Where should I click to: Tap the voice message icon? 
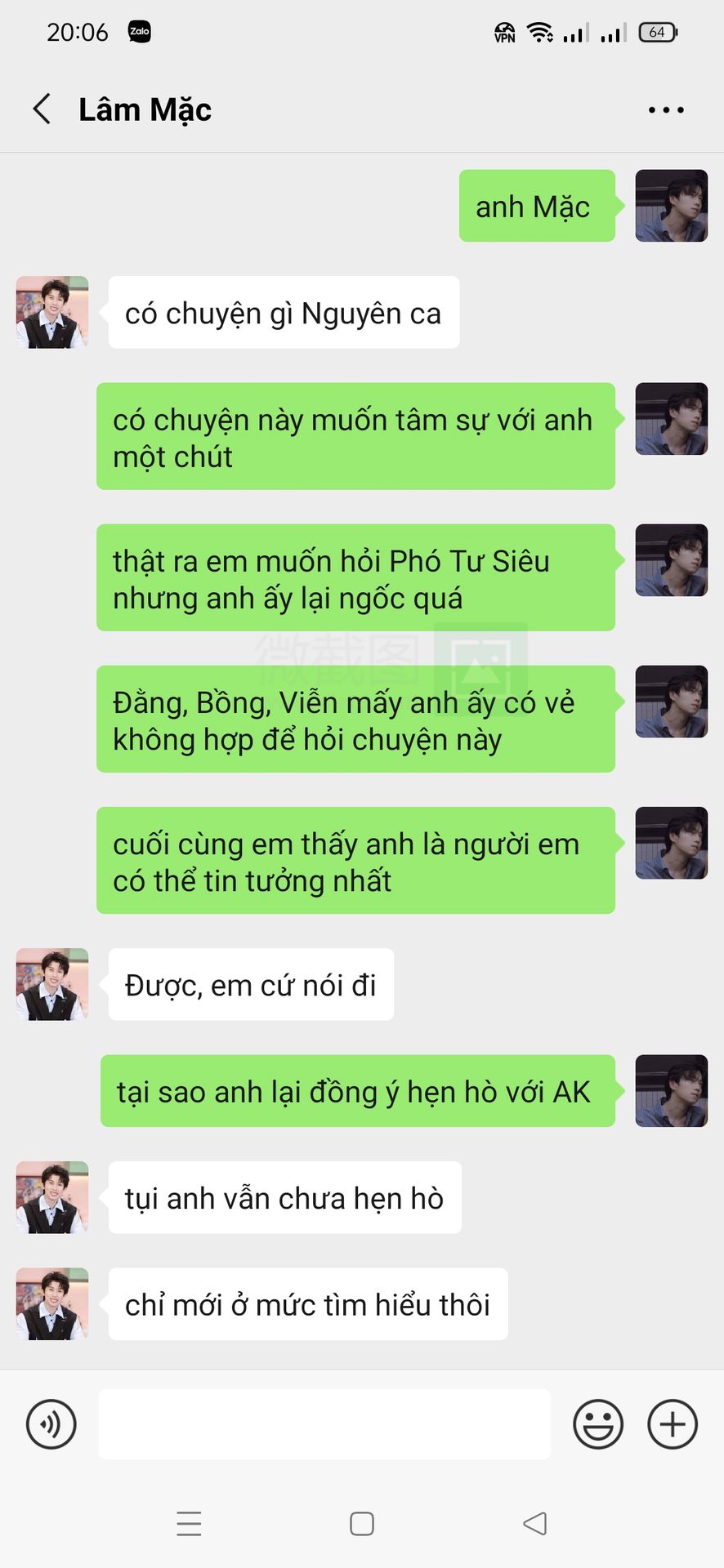(51, 1424)
